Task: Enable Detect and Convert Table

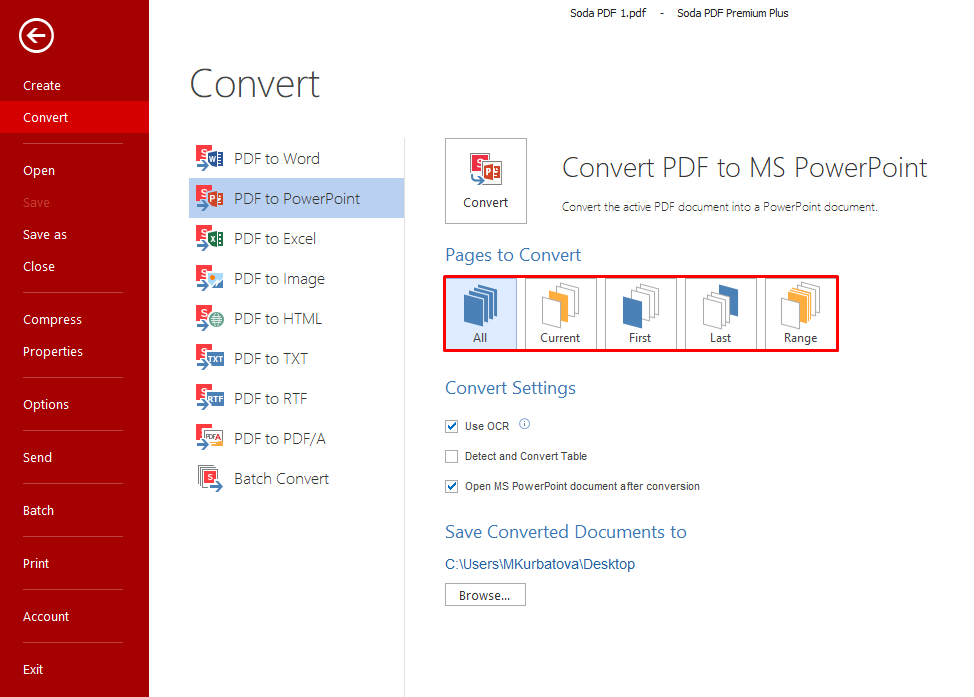Action: (x=452, y=456)
